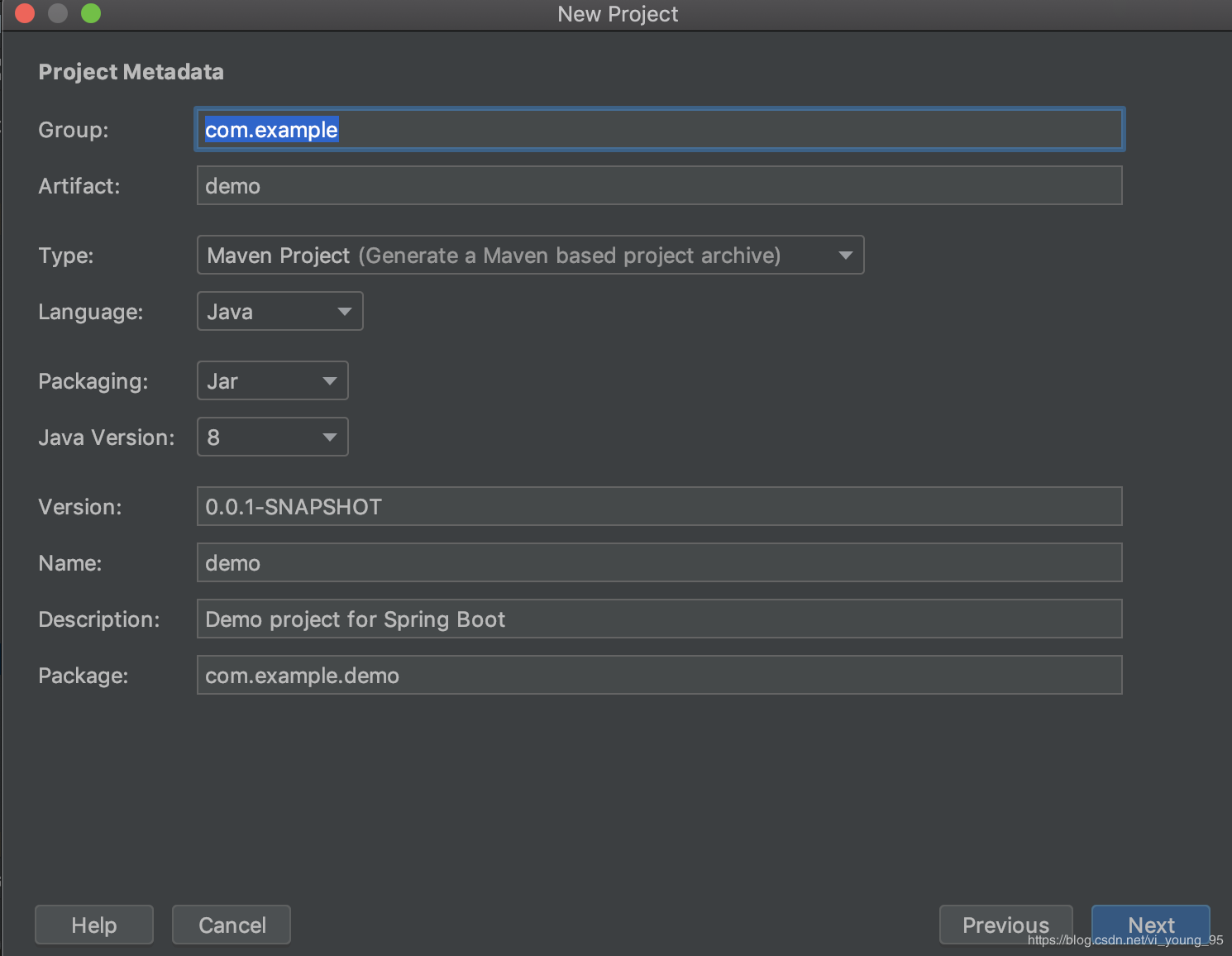The height and width of the screenshot is (956, 1232).
Task: Close the New Project window
Action: (25, 13)
